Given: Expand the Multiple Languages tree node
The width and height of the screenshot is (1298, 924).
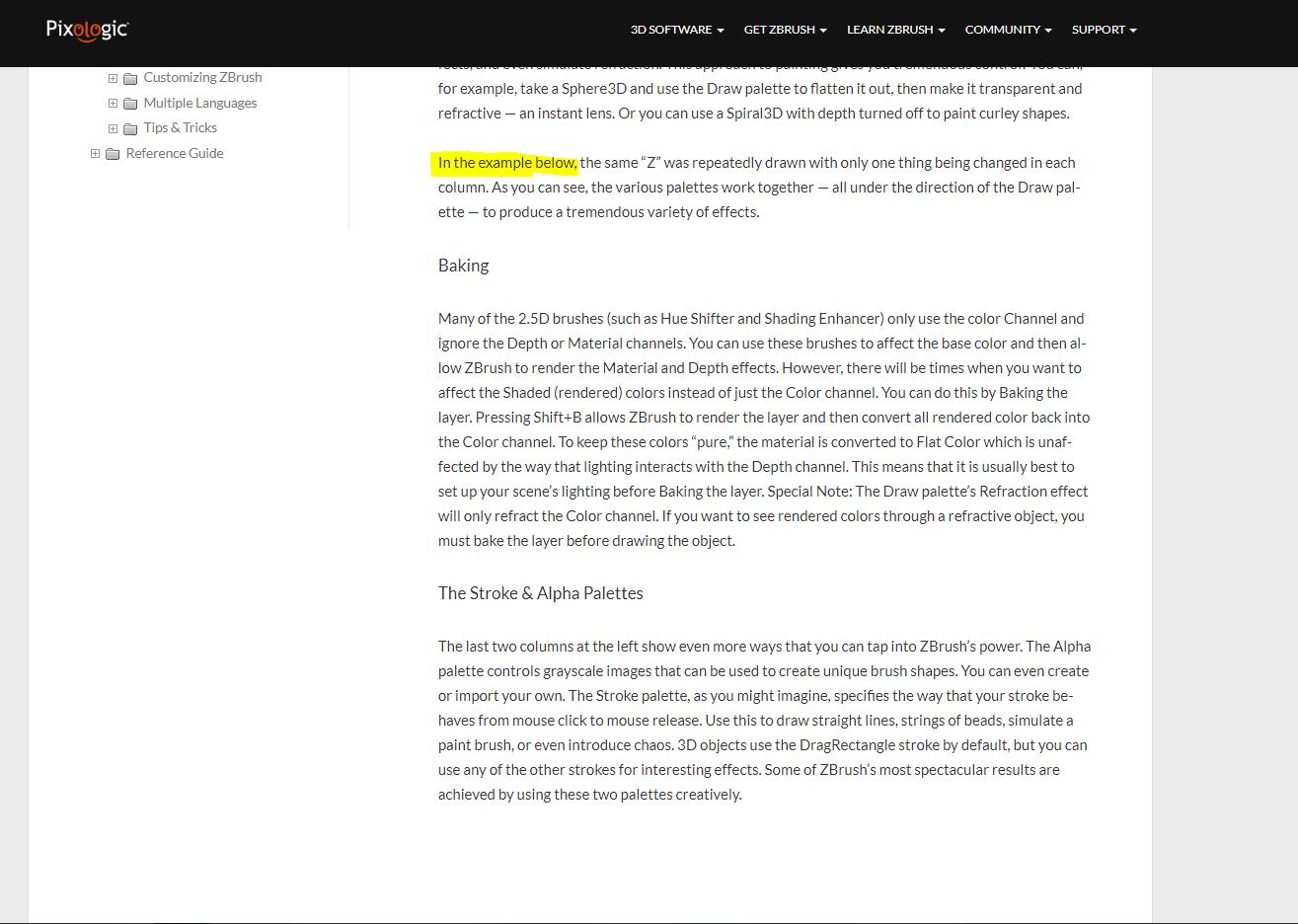Looking at the screenshot, I should 113,104.
